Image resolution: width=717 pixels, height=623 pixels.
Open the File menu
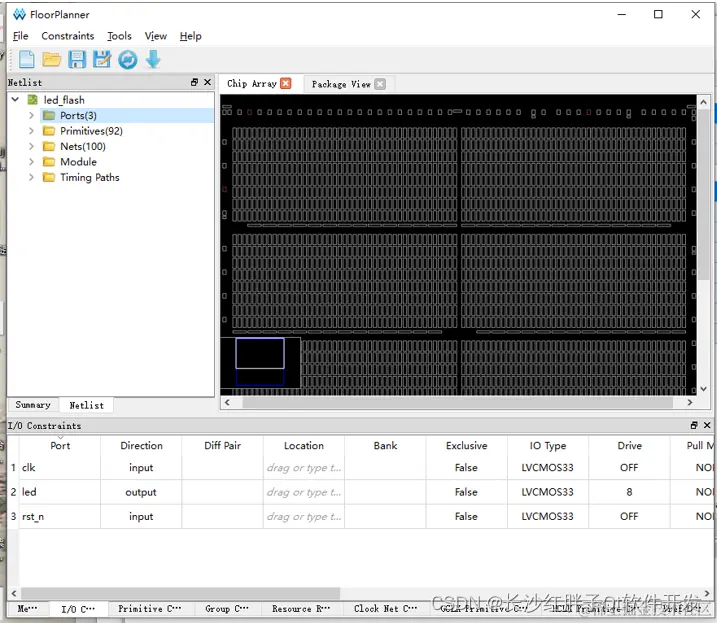pyautogui.click(x=21, y=36)
